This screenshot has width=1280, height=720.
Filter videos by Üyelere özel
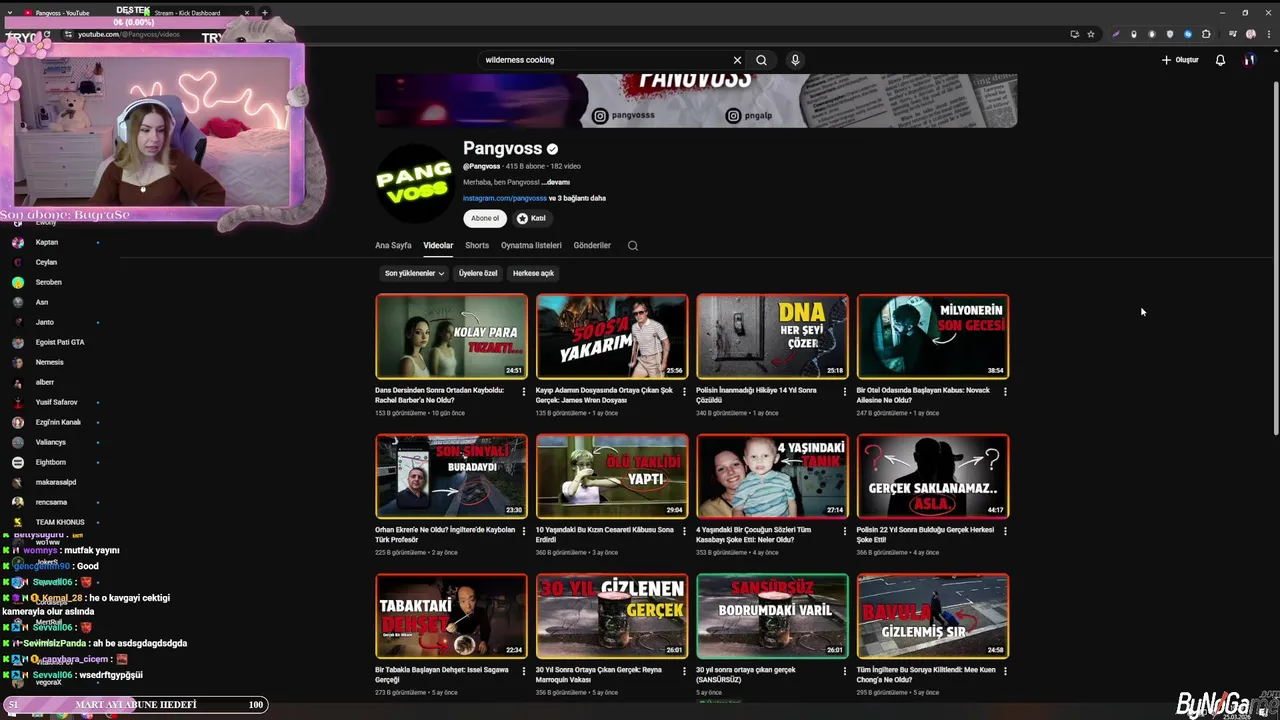pos(478,273)
